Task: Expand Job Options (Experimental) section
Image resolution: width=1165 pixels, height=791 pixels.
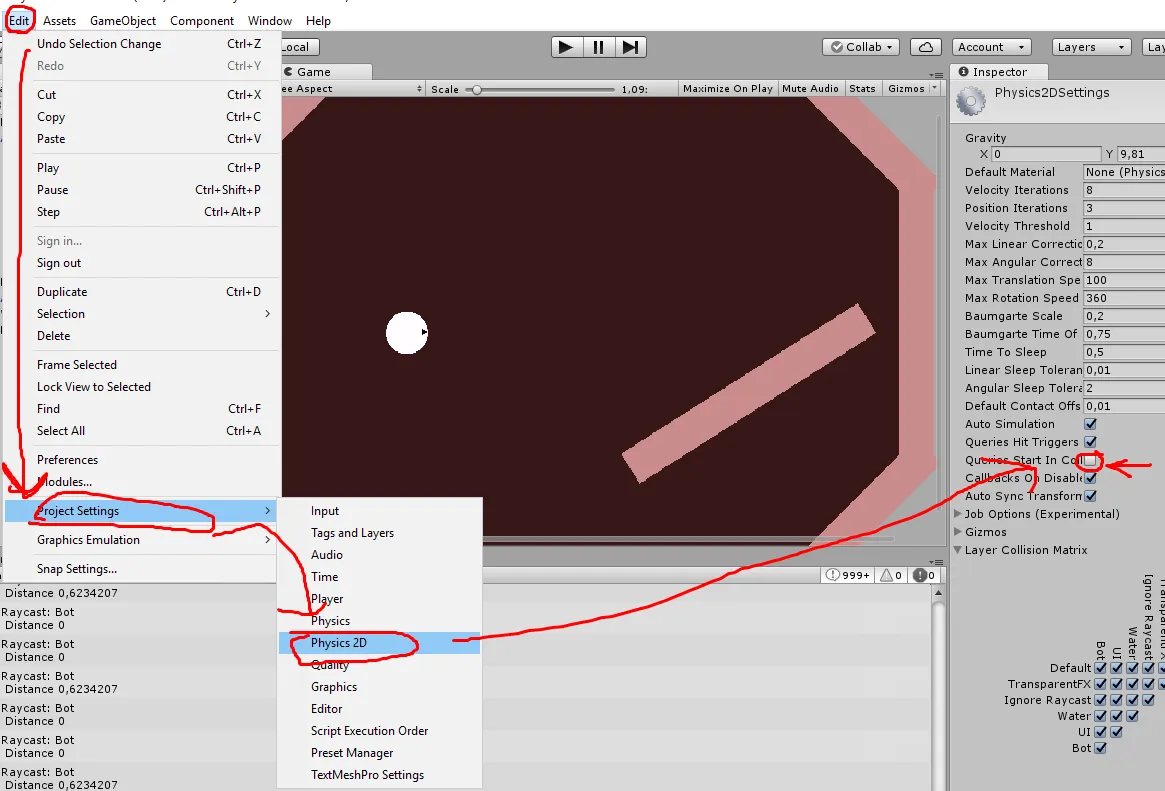Action: click(958, 514)
